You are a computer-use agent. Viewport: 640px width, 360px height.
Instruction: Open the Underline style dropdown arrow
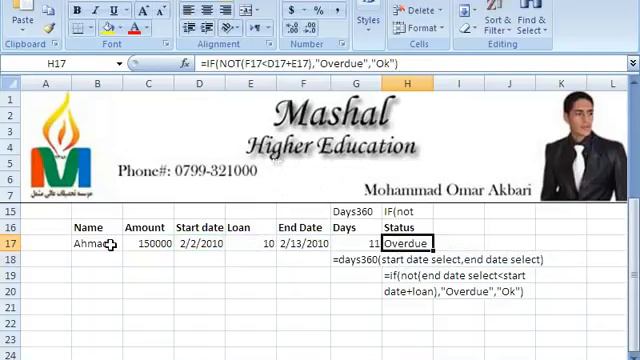click(126, 11)
